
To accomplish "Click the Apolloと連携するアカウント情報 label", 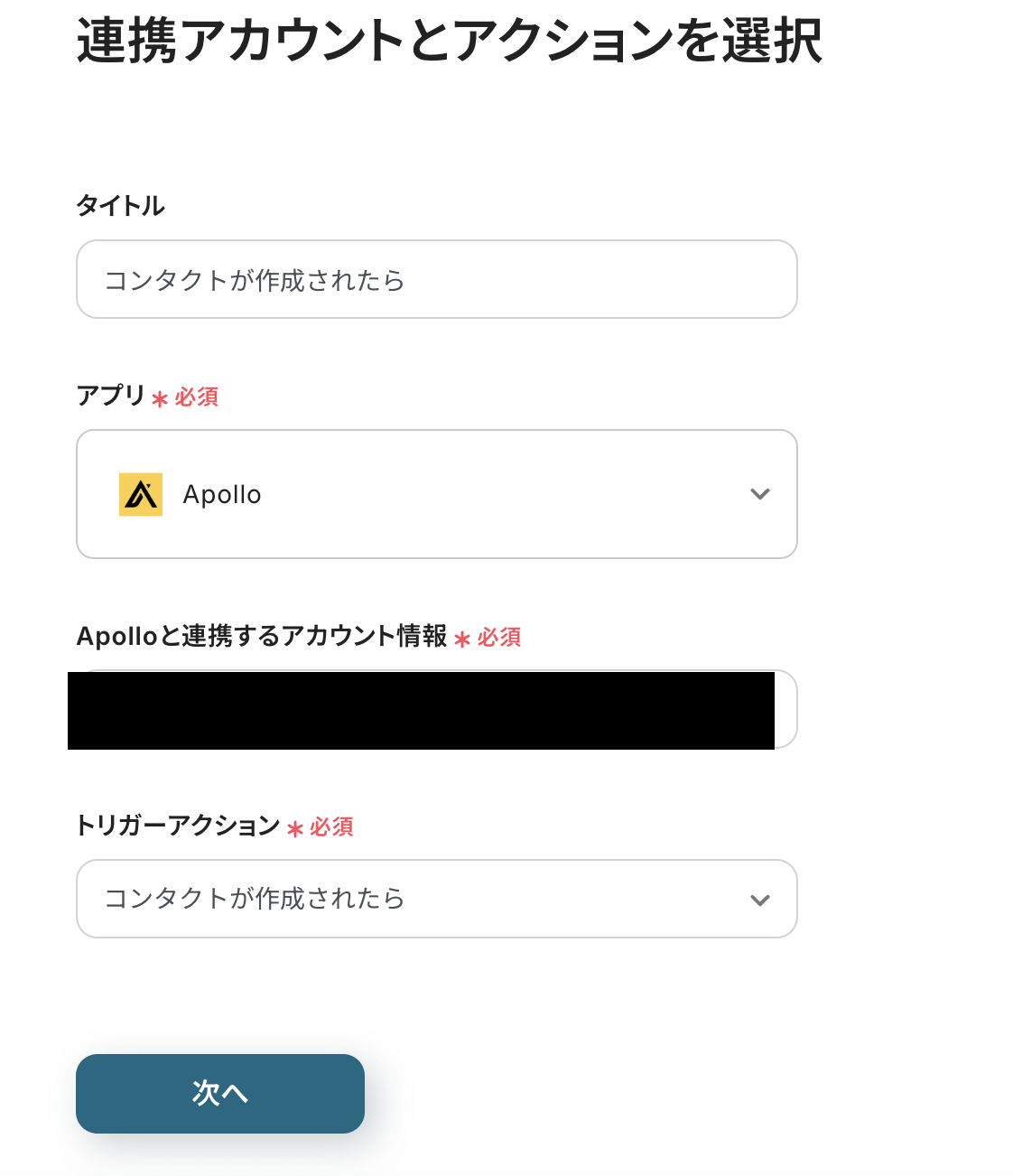I will [262, 636].
